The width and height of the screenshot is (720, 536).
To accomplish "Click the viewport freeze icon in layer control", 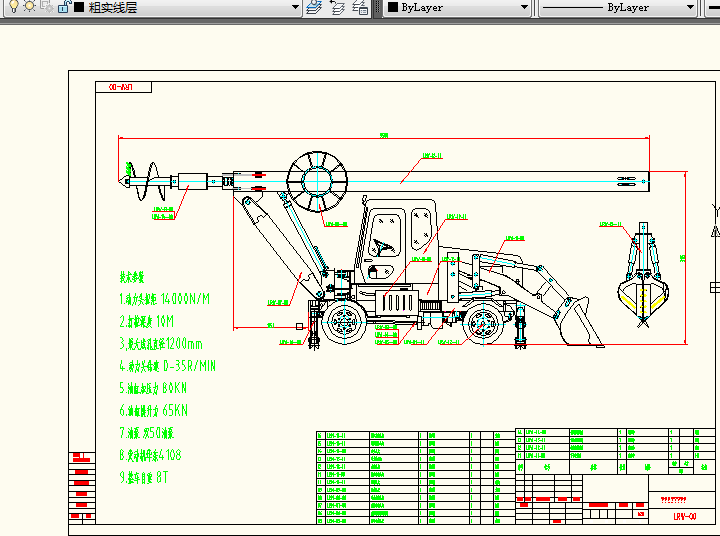I will click(45, 7).
